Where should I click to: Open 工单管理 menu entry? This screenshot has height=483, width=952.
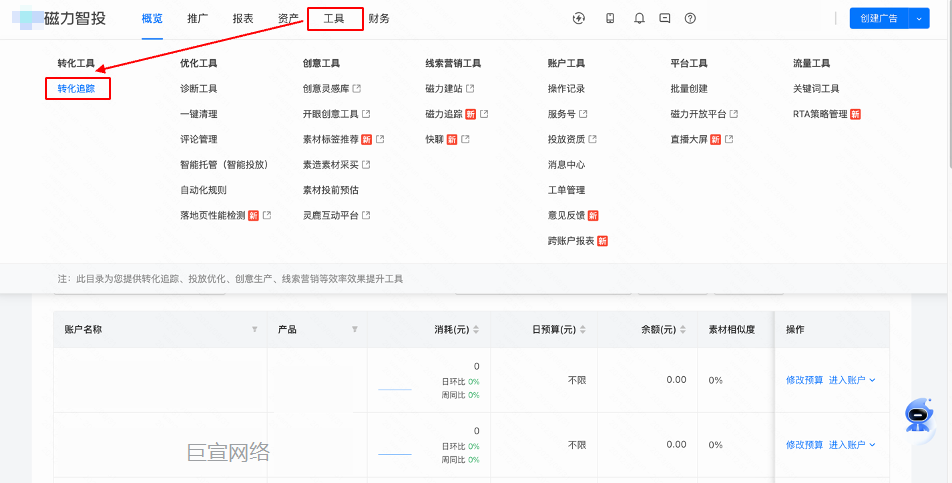point(566,191)
